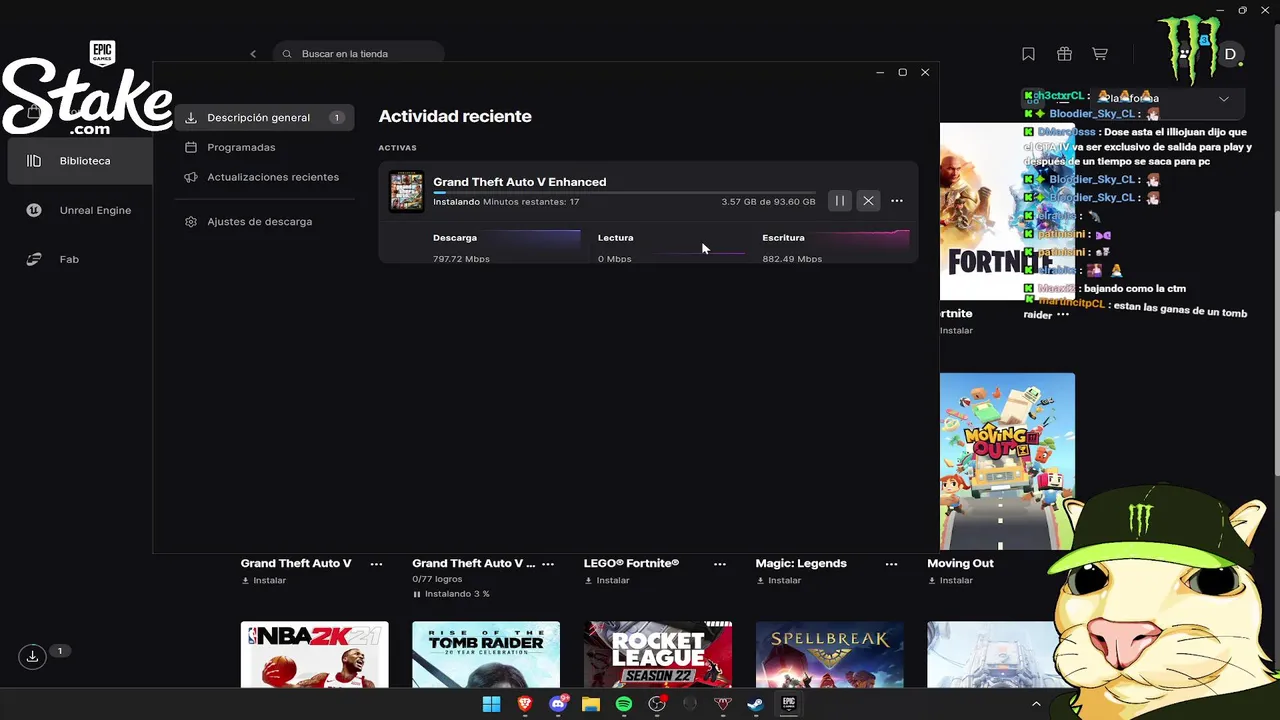
Task: Open the Rocket League Season 22 thumbnail
Action: point(658,655)
